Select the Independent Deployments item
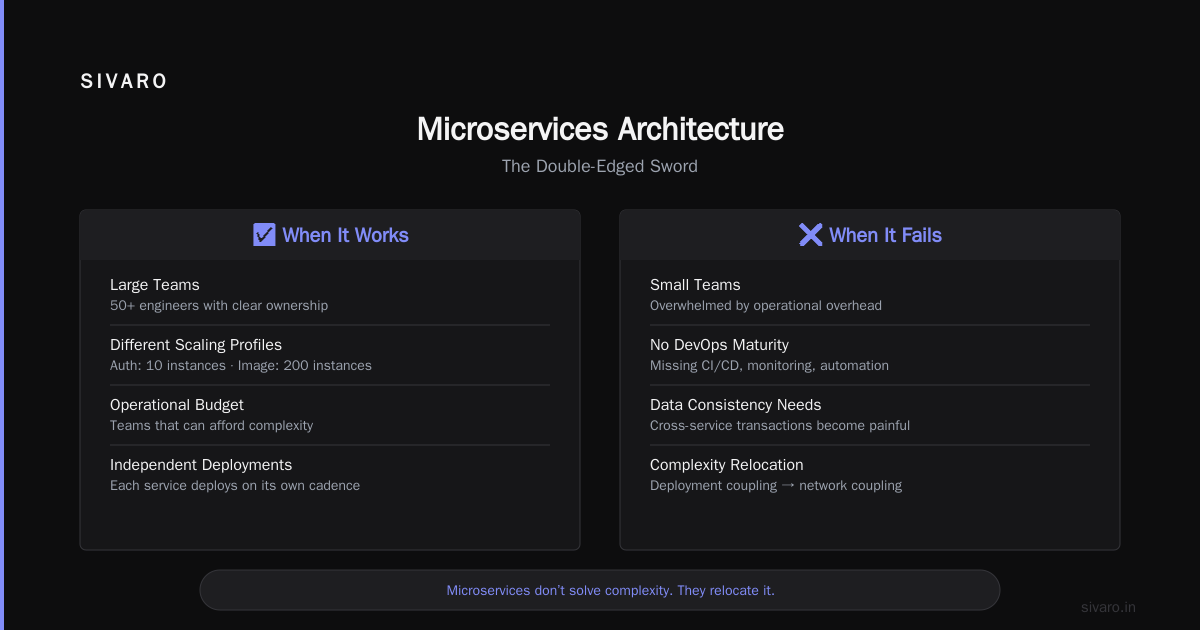Screen dimensions: 1200x630 201,465
